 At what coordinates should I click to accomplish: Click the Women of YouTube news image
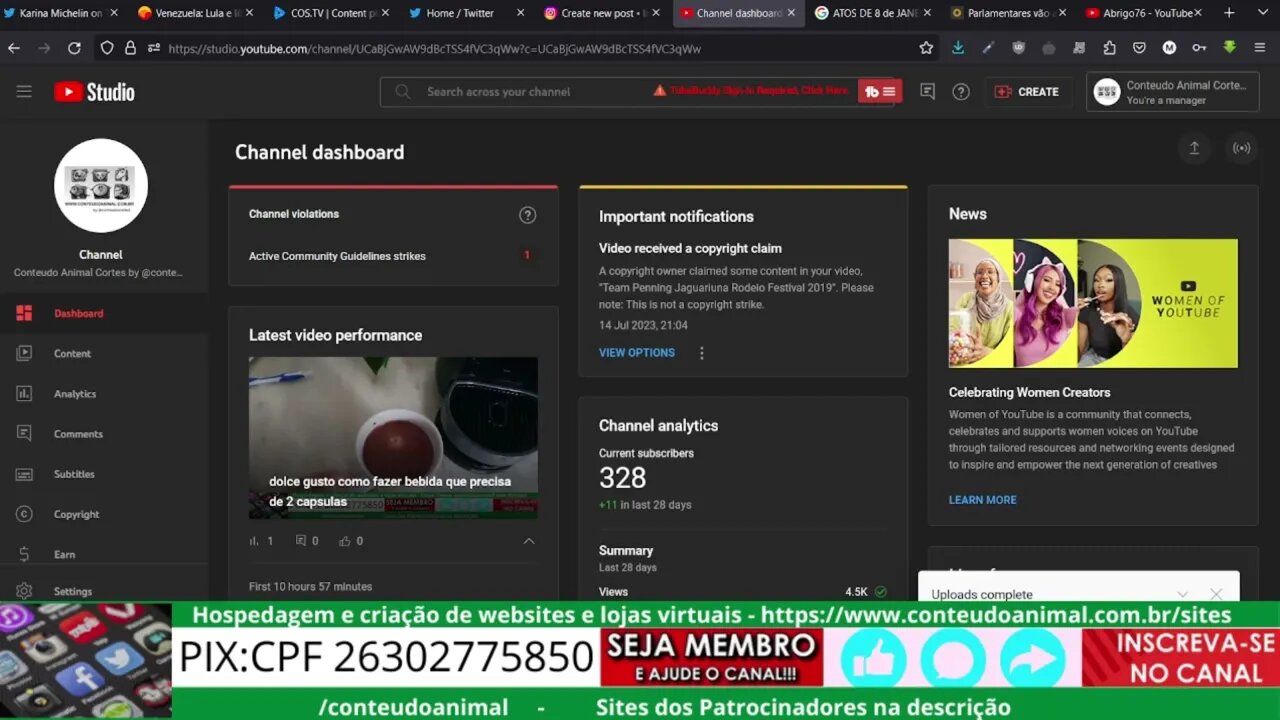1093,303
